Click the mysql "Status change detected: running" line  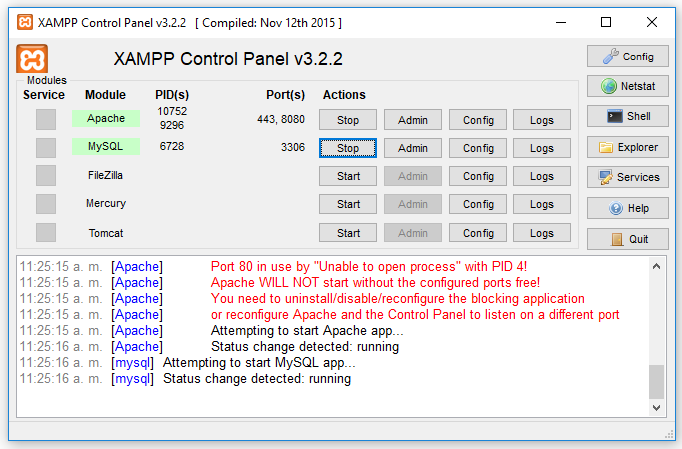click(257, 379)
